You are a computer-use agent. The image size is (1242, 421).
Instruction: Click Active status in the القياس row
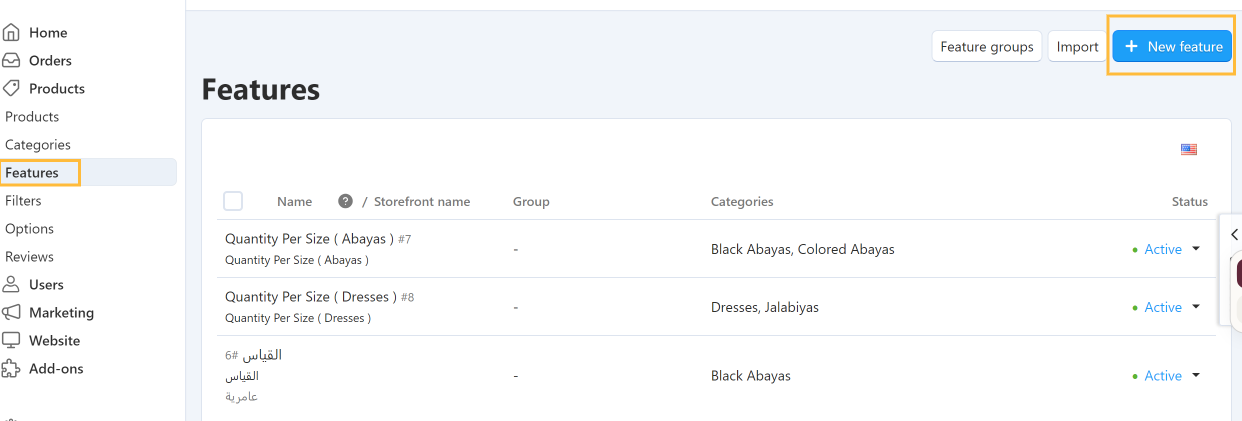(x=1163, y=376)
